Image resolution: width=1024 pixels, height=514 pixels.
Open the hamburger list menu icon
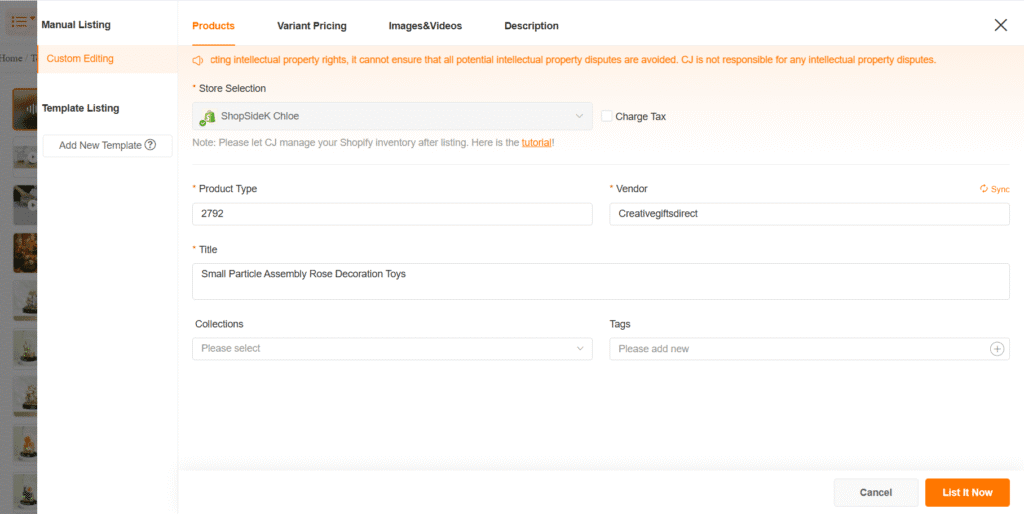tap(19, 21)
